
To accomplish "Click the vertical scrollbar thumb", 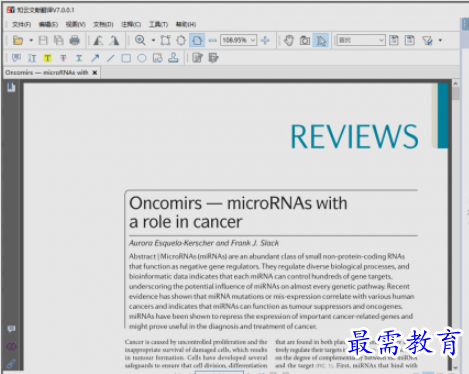I will (456, 94).
